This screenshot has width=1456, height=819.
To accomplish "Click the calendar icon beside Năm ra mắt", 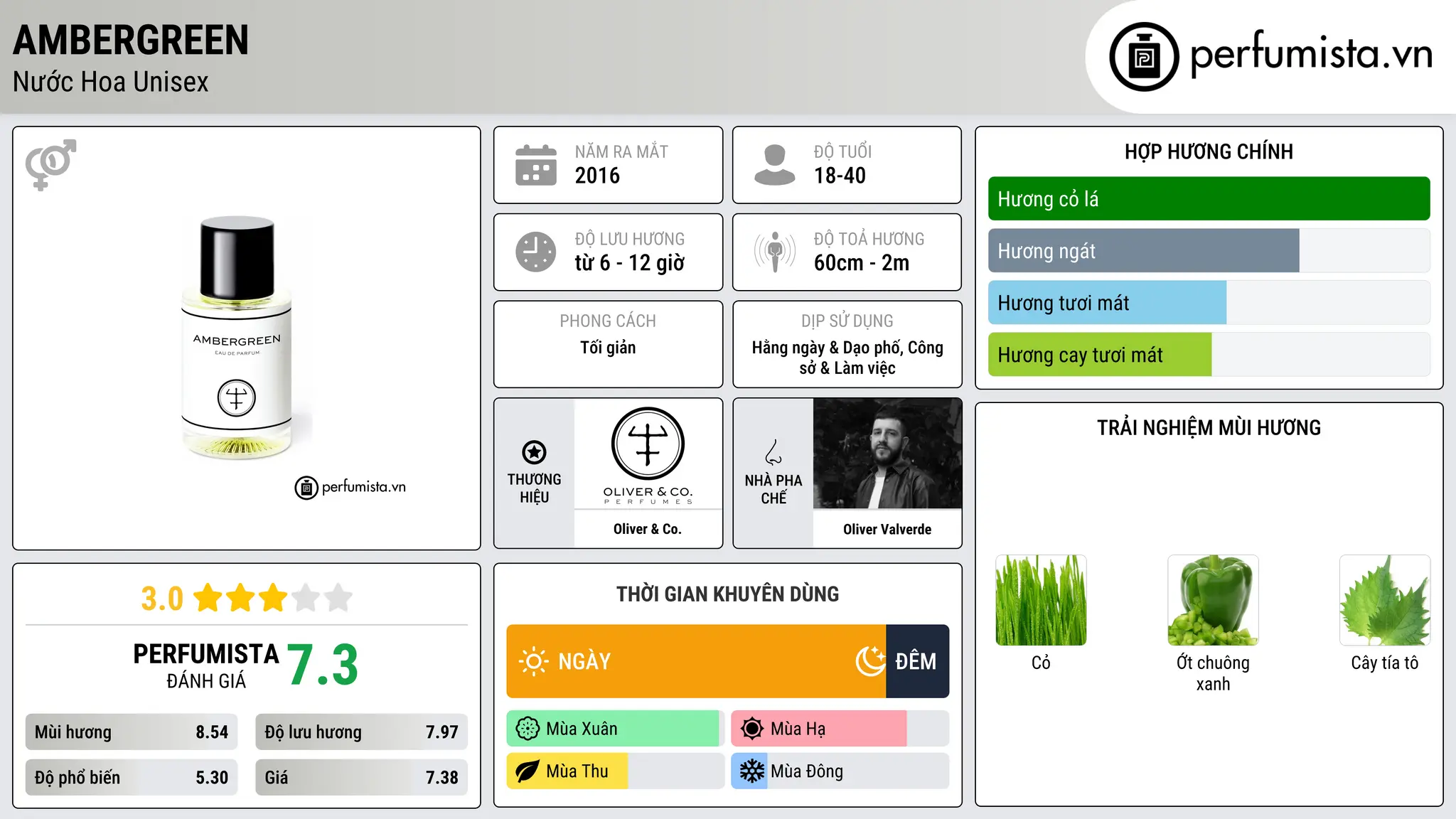I will pos(536,165).
